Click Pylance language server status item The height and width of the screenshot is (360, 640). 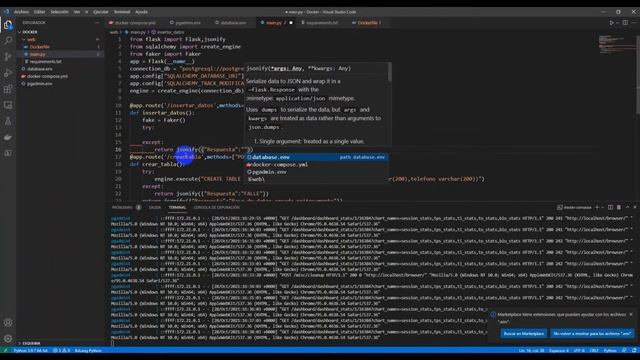pyautogui.click(x=88, y=350)
